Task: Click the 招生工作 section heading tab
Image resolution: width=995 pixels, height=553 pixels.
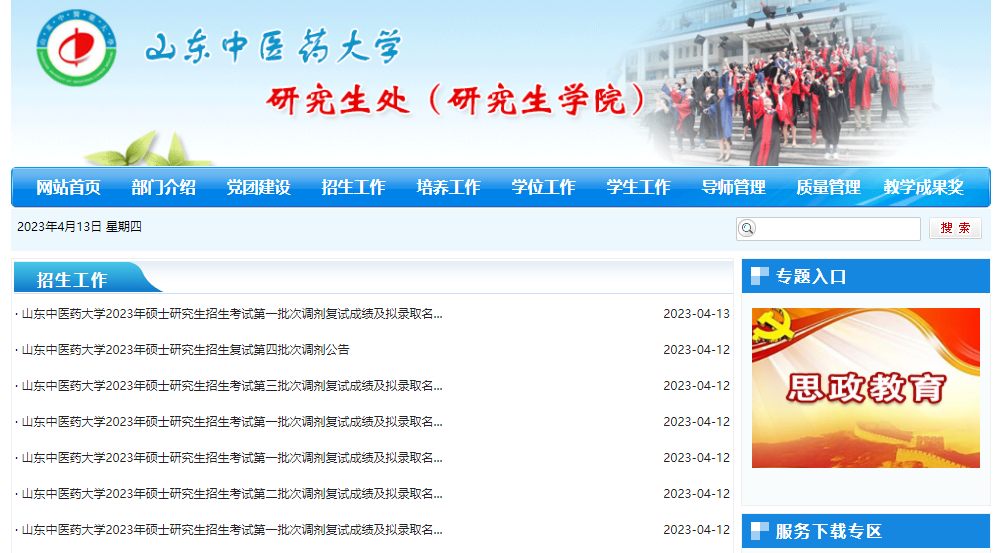Action: [72, 279]
